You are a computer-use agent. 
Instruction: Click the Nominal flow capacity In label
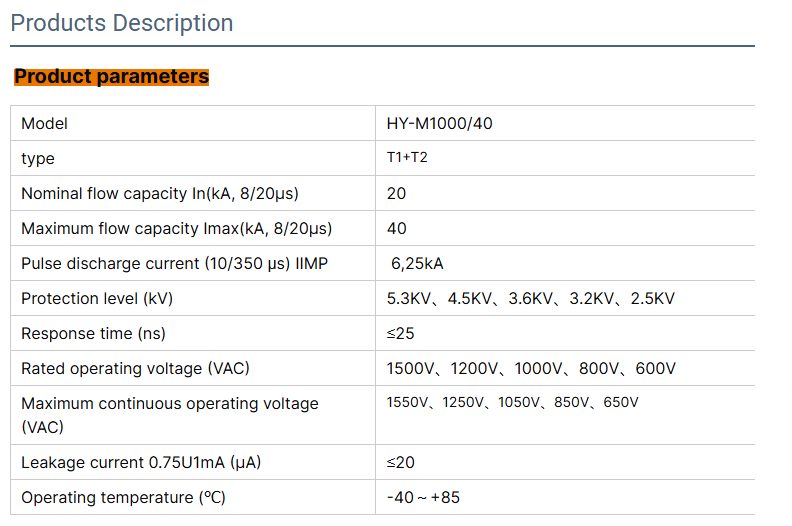point(160,194)
